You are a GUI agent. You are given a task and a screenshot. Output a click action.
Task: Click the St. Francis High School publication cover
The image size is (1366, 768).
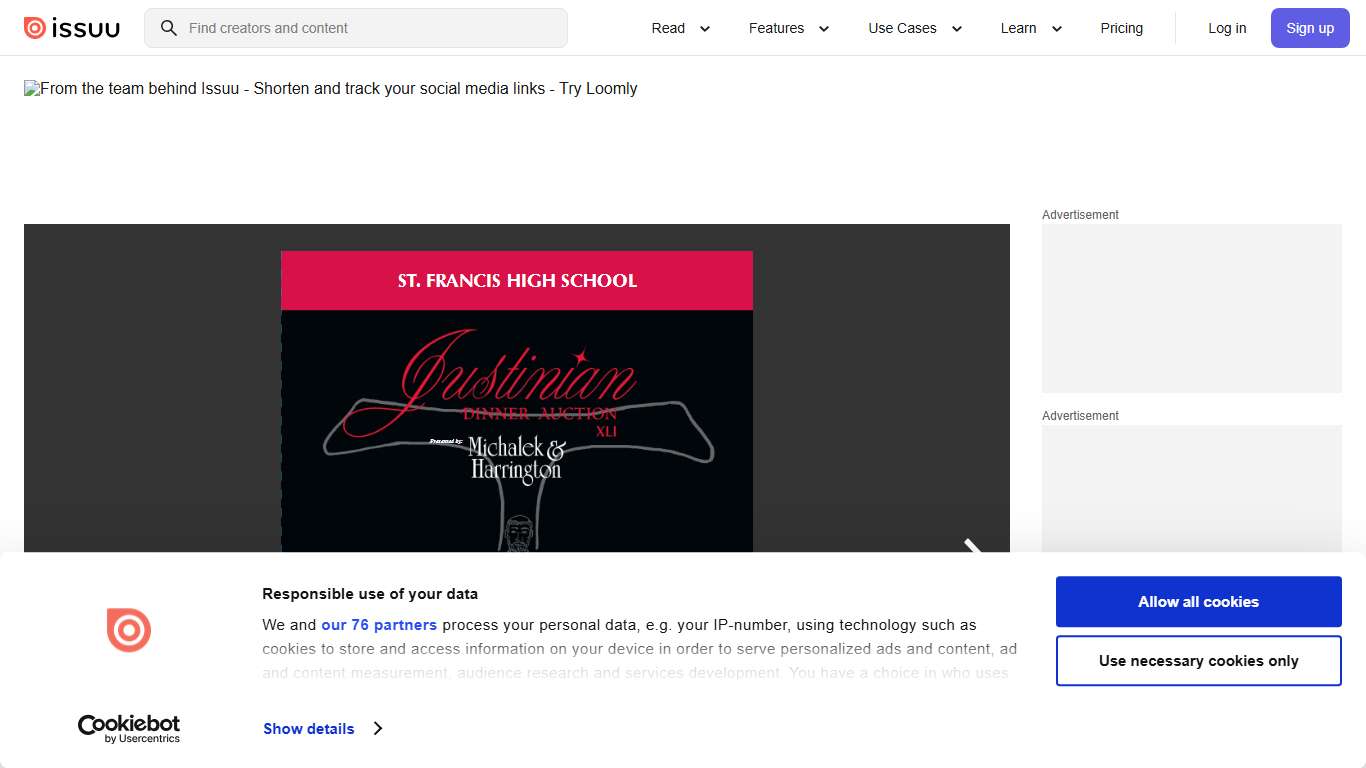516,400
